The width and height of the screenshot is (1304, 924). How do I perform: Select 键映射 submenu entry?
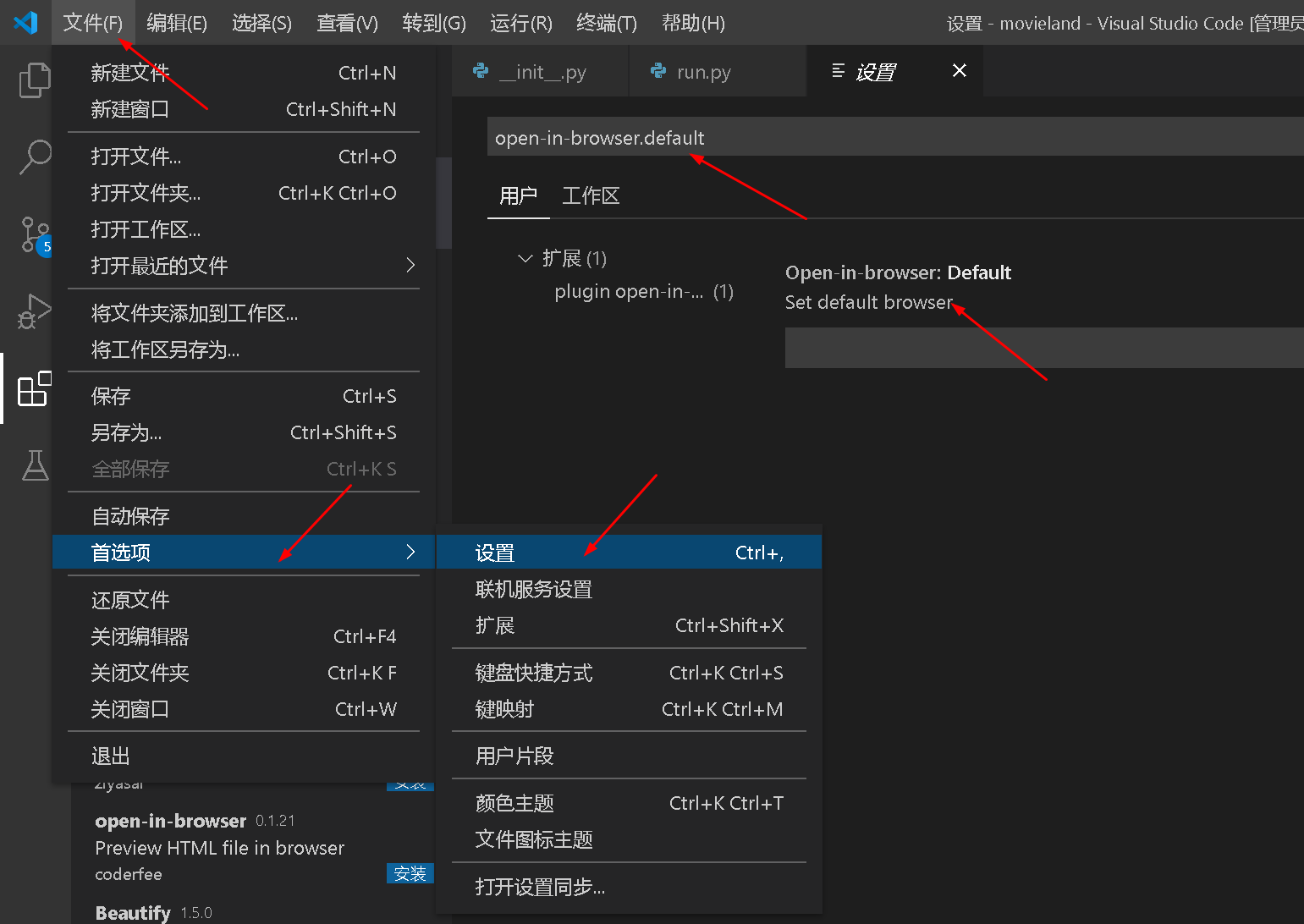tap(629, 709)
